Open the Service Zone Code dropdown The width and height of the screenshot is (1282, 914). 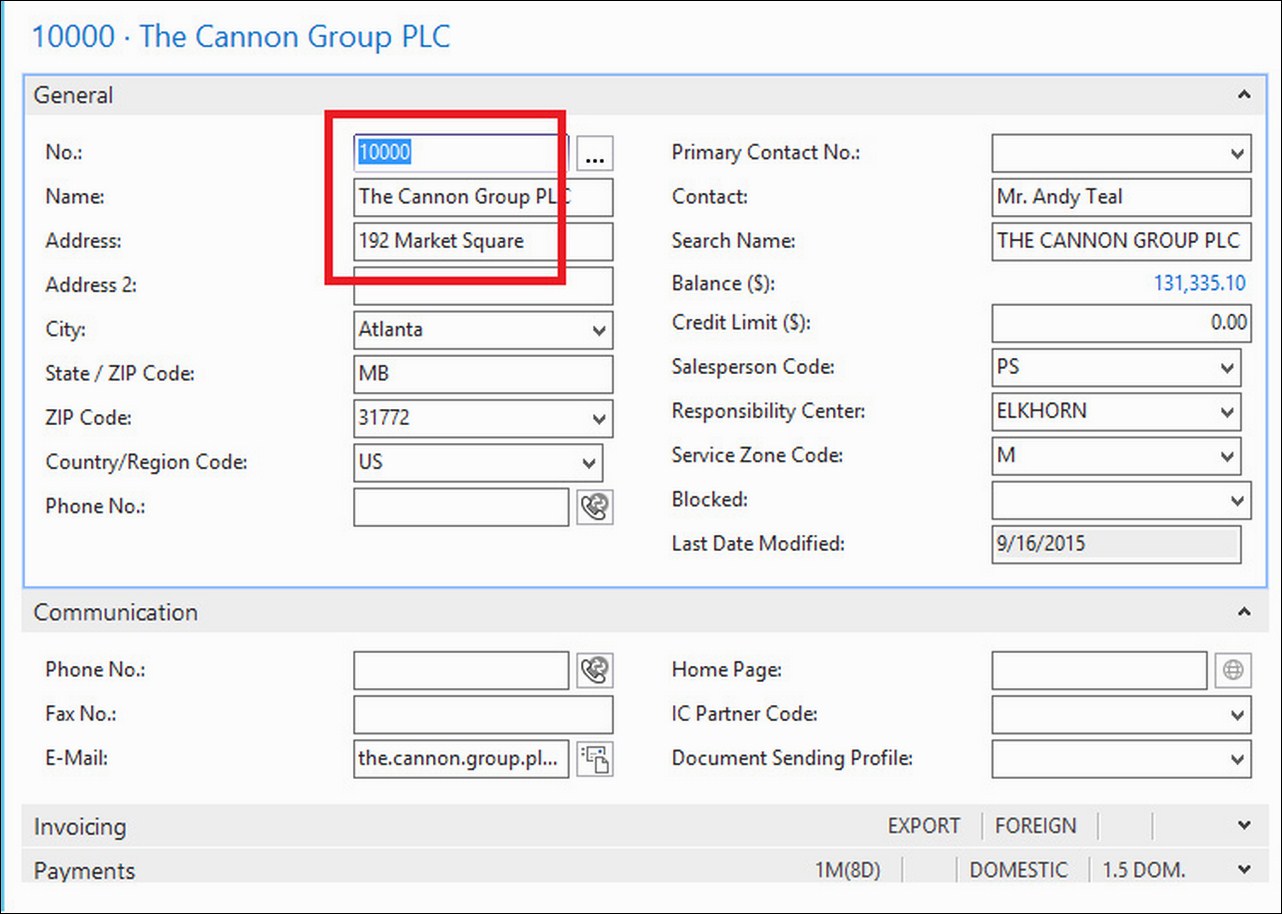(x=1228, y=455)
